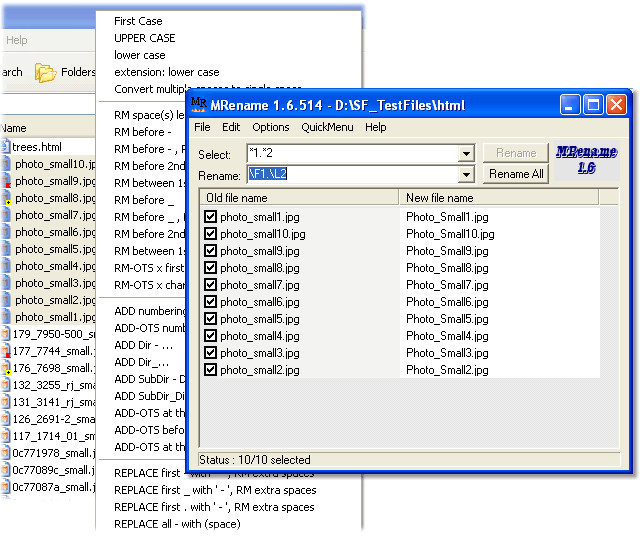
Task: Uncheck the photo_small2.jpg checkbox
Action: pyautogui.click(x=210, y=369)
